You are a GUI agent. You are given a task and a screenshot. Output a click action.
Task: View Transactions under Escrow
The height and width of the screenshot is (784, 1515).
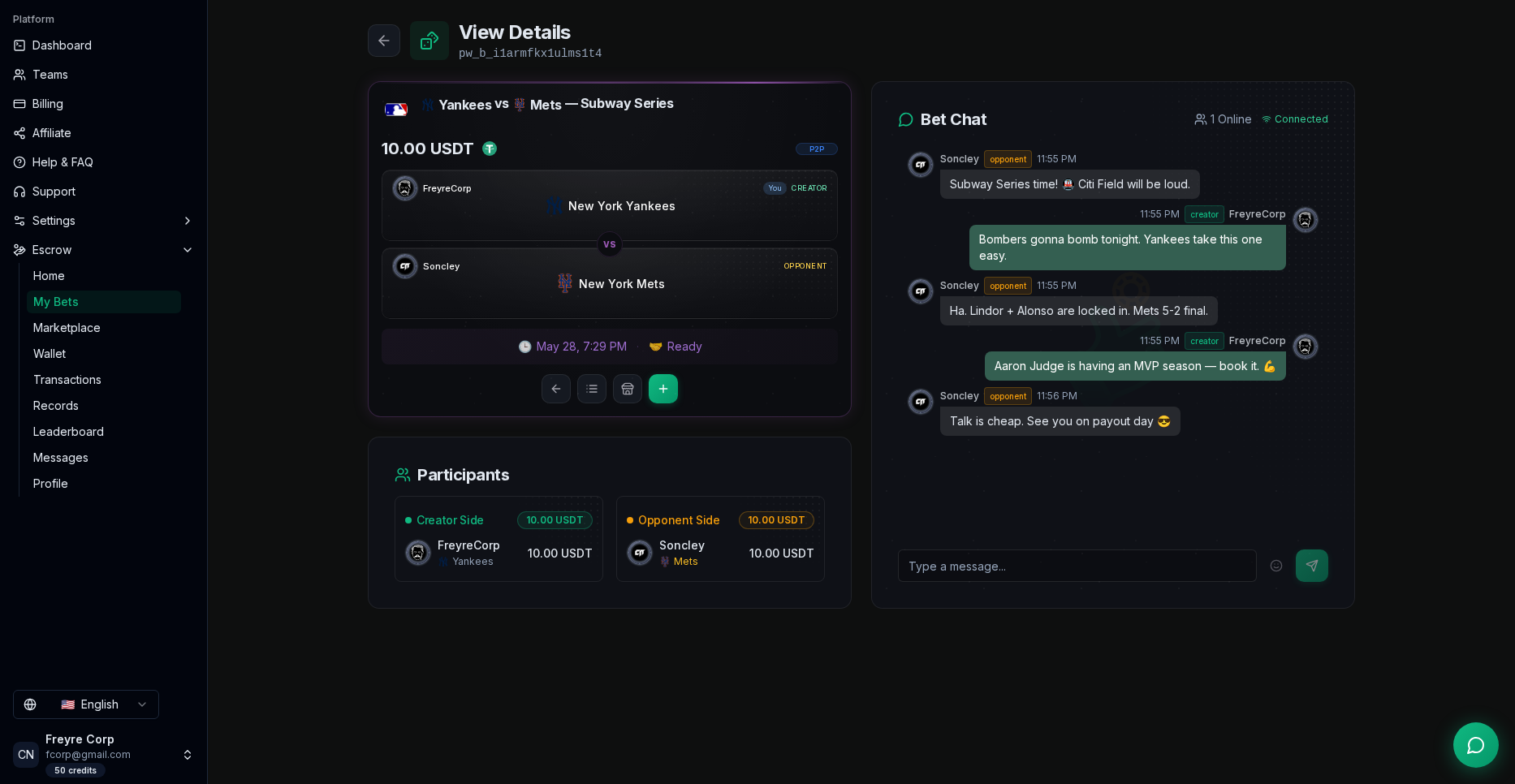[104, 380]
